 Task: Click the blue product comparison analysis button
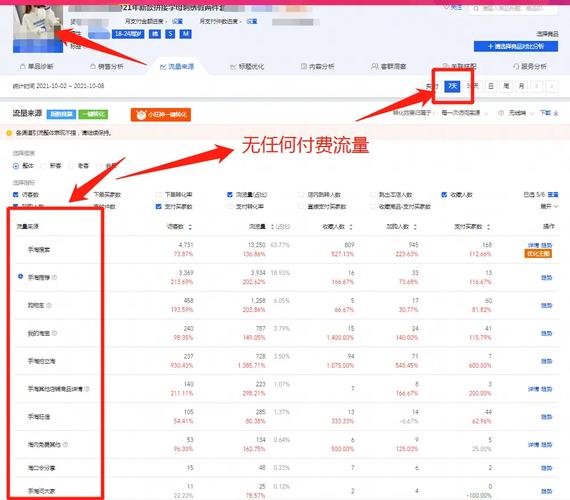click(x=515, y=46)
